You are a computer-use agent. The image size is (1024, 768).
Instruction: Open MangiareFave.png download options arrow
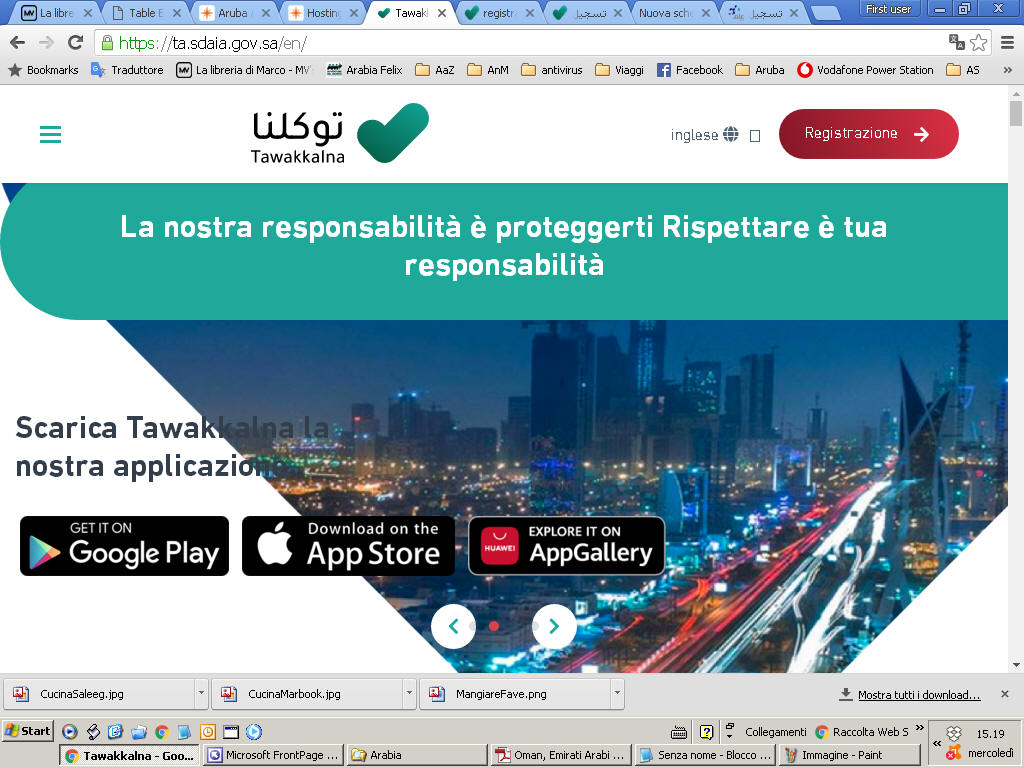[x=616, y=693]
